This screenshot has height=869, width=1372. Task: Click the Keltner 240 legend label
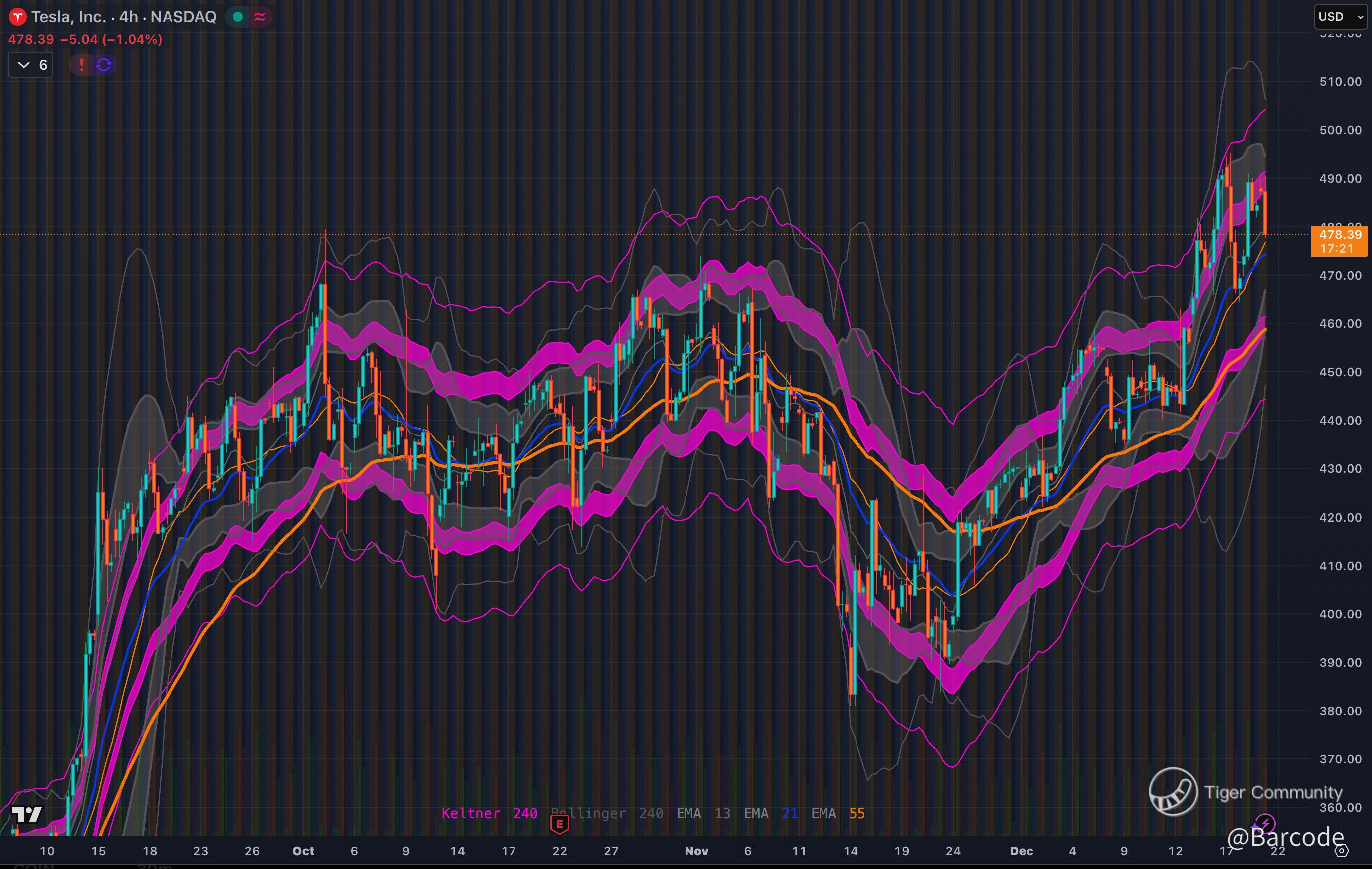[x=489, y=813]
